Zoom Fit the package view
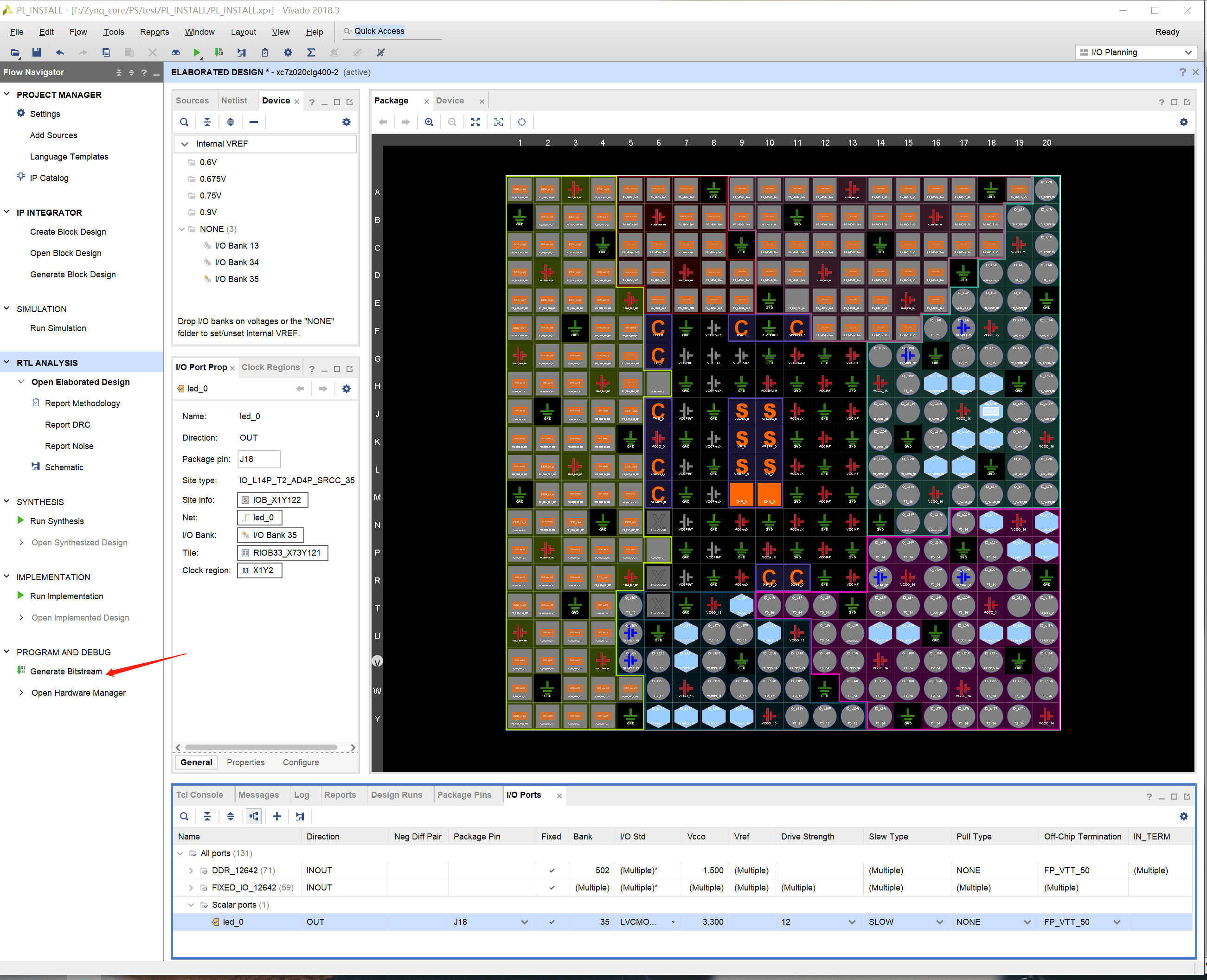Screen dimensions: 1207x980 click(475, 122)
